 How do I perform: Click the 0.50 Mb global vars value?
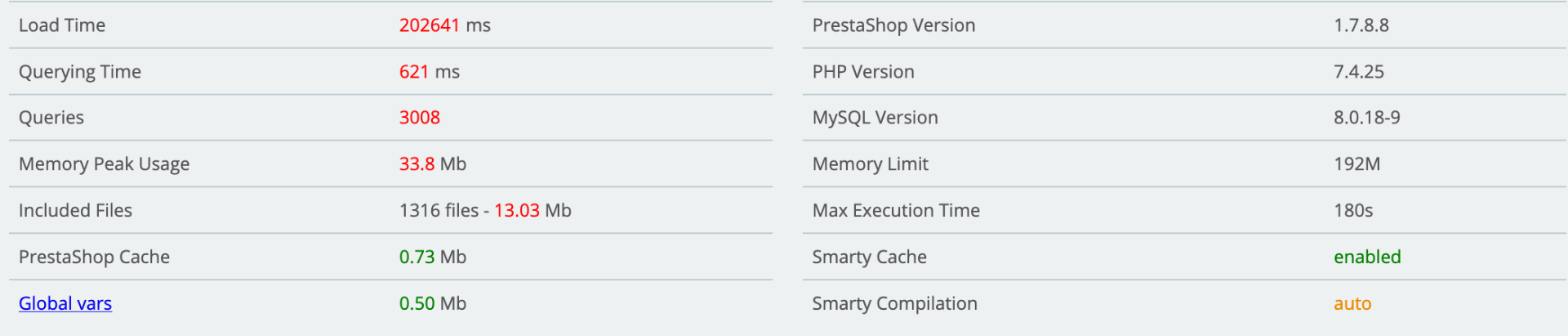coord(432,303)
